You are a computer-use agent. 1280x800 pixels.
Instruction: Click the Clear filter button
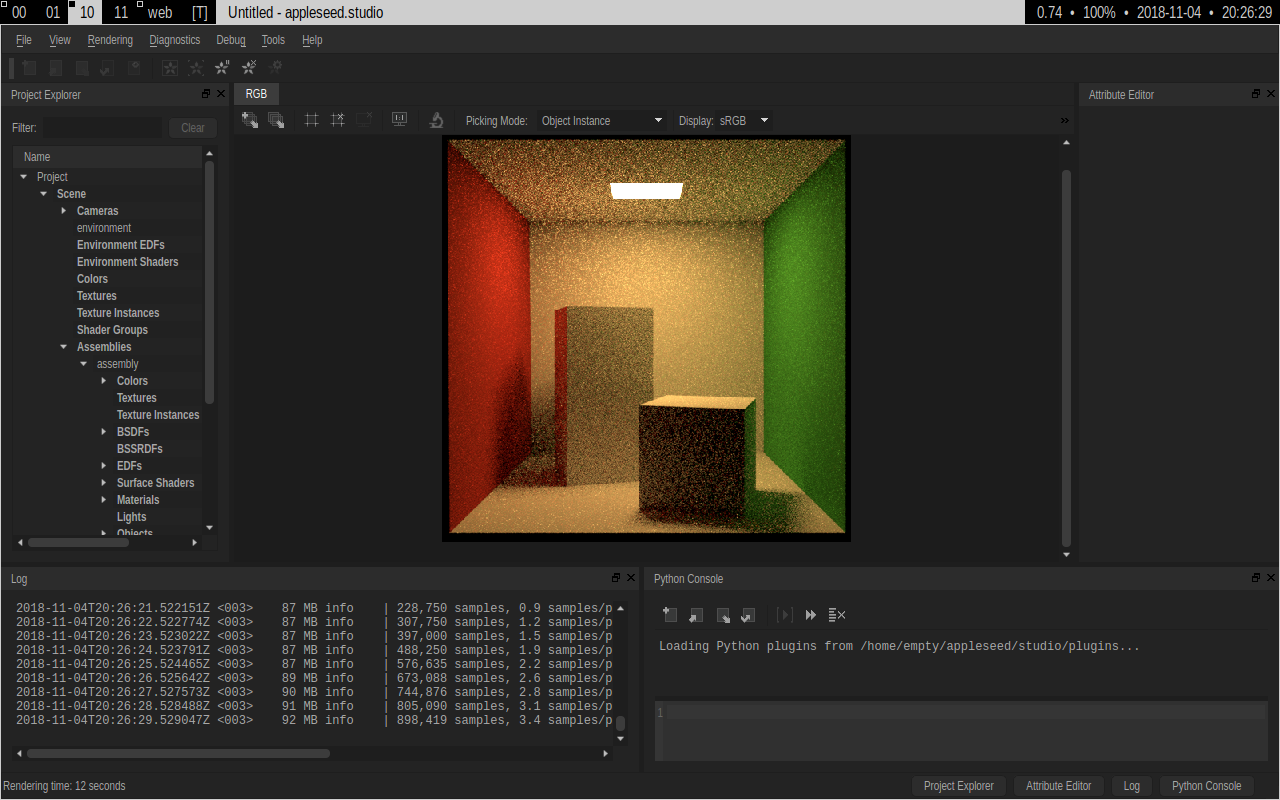pos(193,128)
